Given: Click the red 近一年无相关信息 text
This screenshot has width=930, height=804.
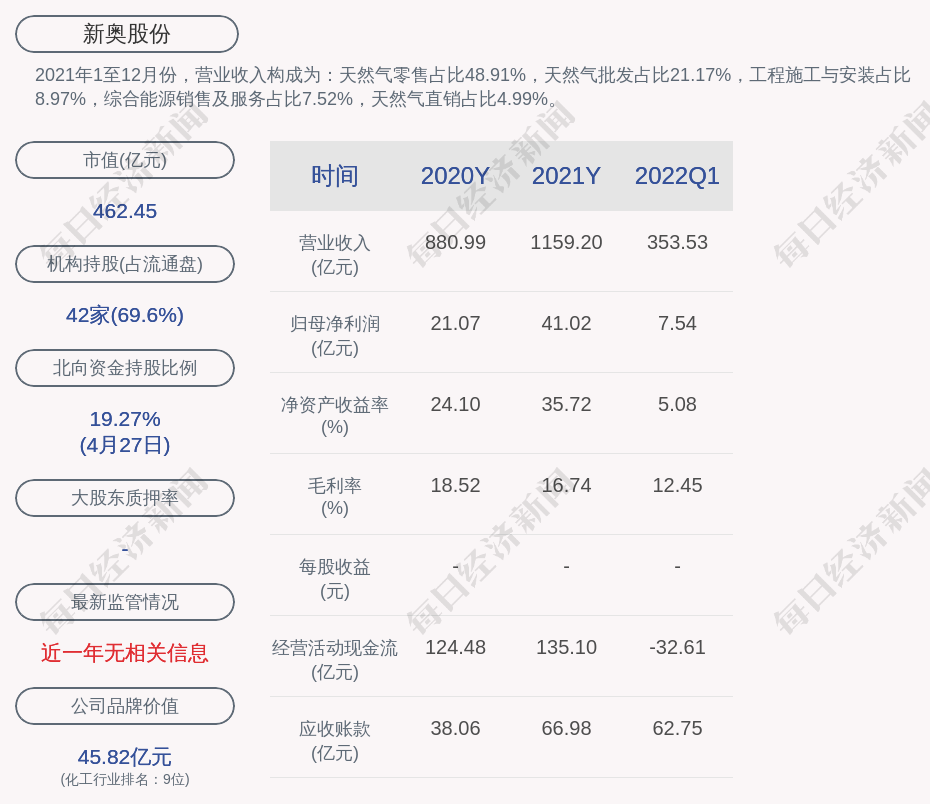Looking at the screenshot, I should (x=125, y=653).
